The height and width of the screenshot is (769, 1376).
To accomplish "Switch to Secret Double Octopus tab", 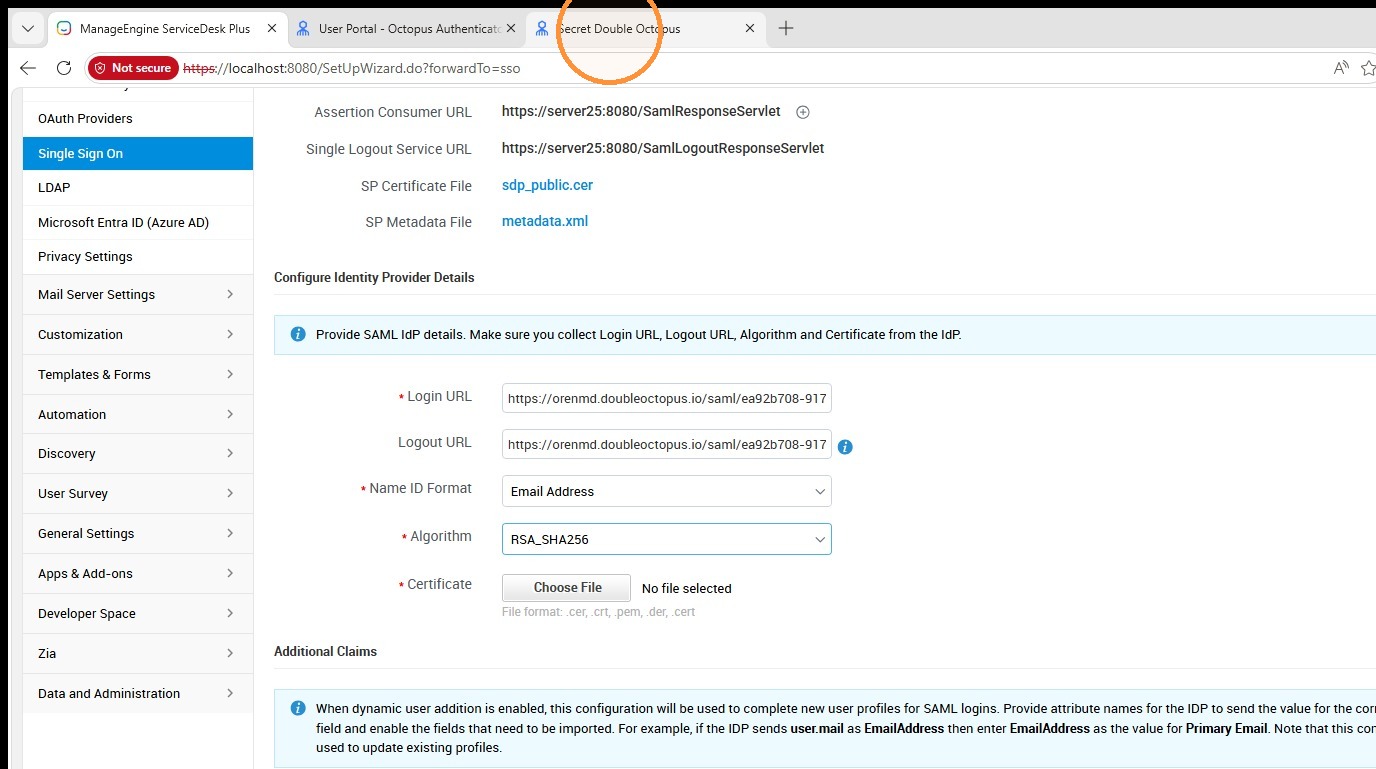I will [646, 29].
